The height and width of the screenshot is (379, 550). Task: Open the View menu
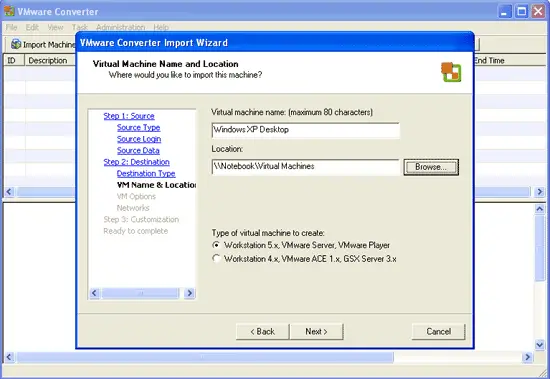pyautogui.click(x=55, y=27)
